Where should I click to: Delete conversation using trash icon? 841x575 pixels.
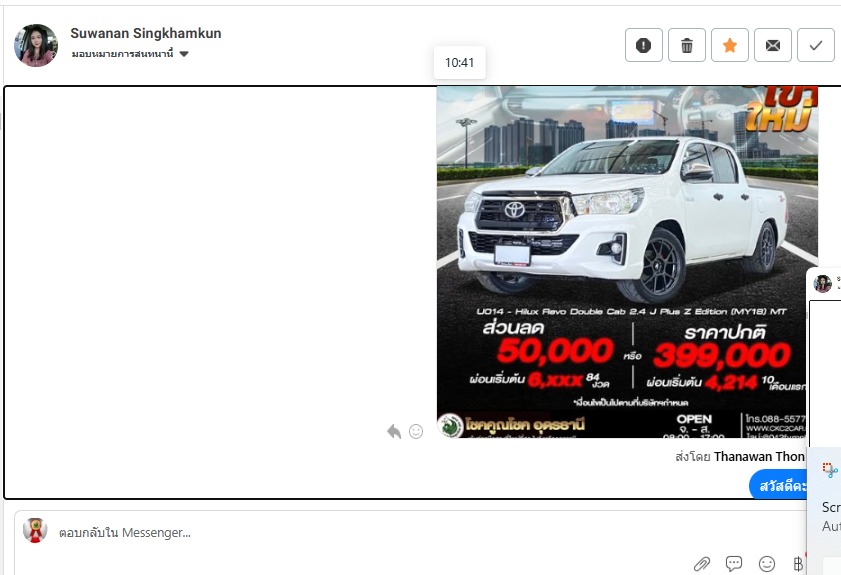(x=687, y=45)
